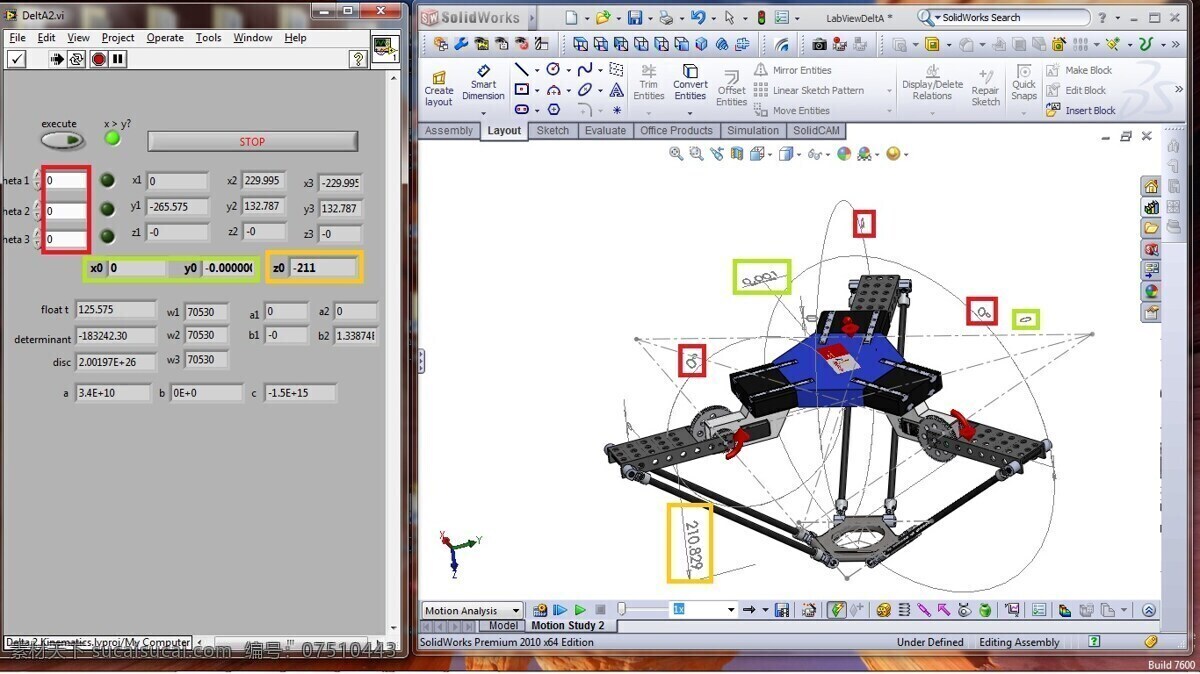
Task: Expand the SolidWorks Search options arrow
Action: pos(937,18)
